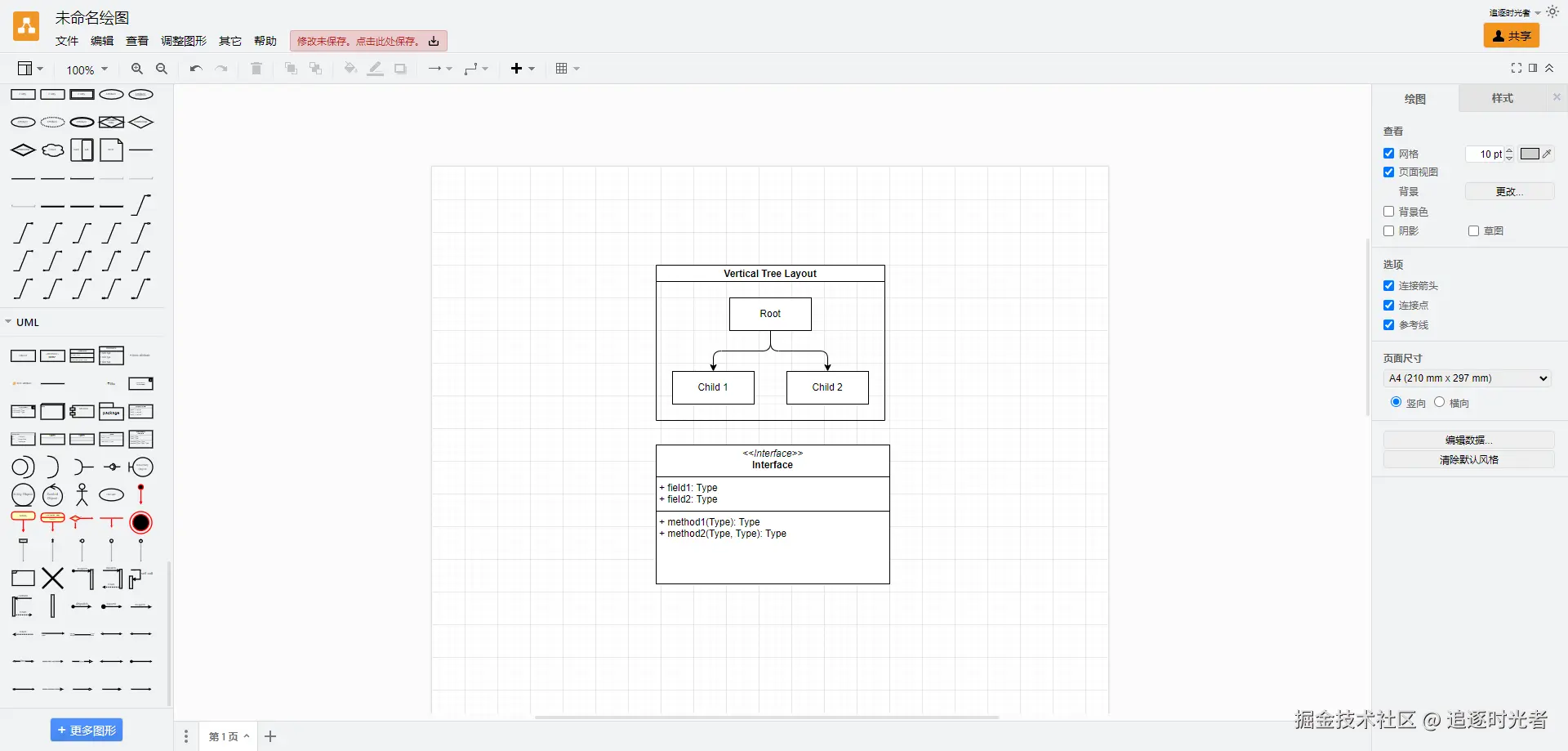Viewport: 1568px width, 751px height.
Task: Uncheck the 网格 grid checkbox
Action: point(1388,154)
